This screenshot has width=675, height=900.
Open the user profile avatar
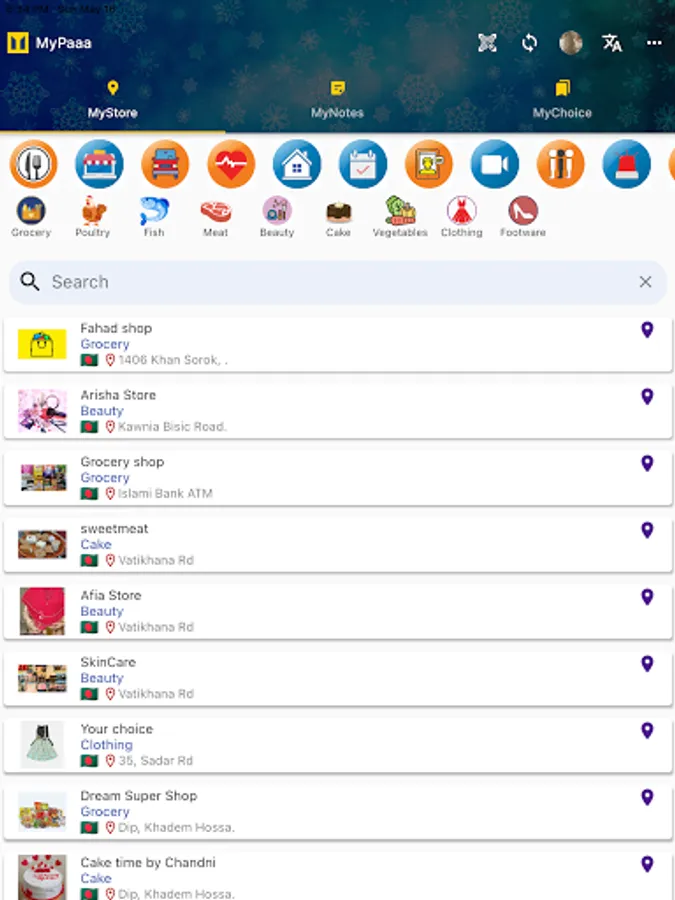coord(571,43)
